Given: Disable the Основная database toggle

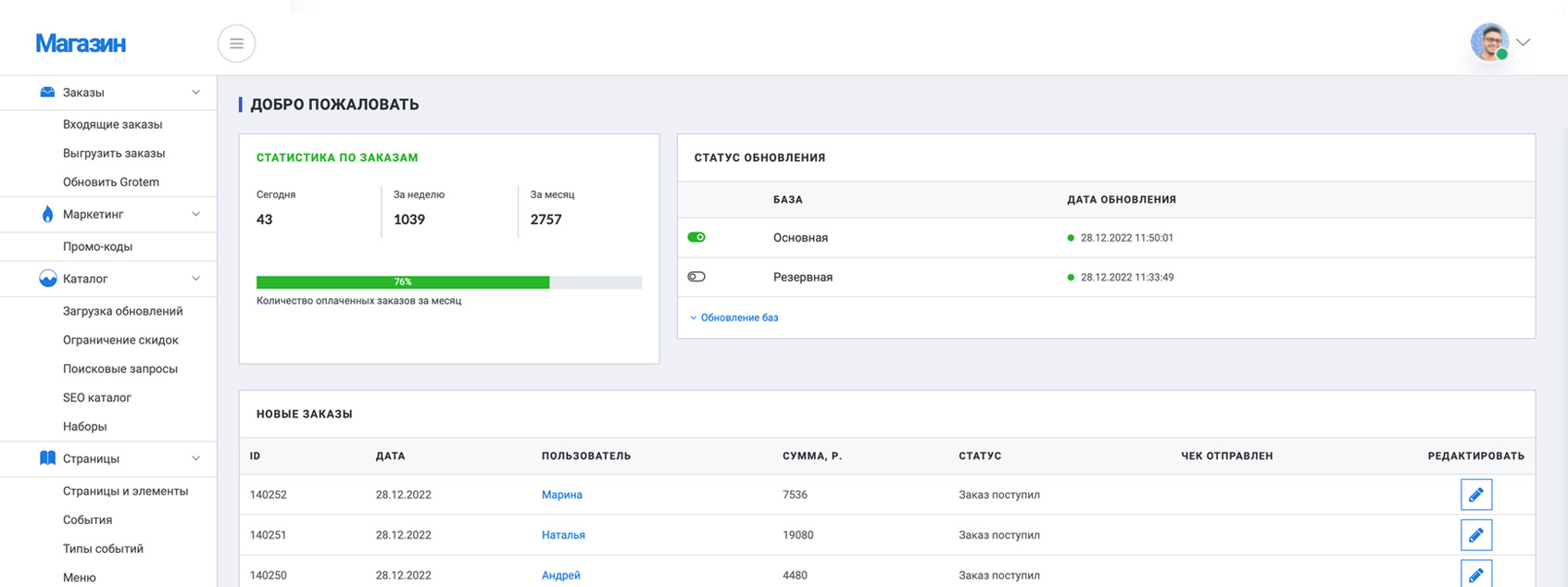Looking at the screenshot, I should tap(696, 237).
